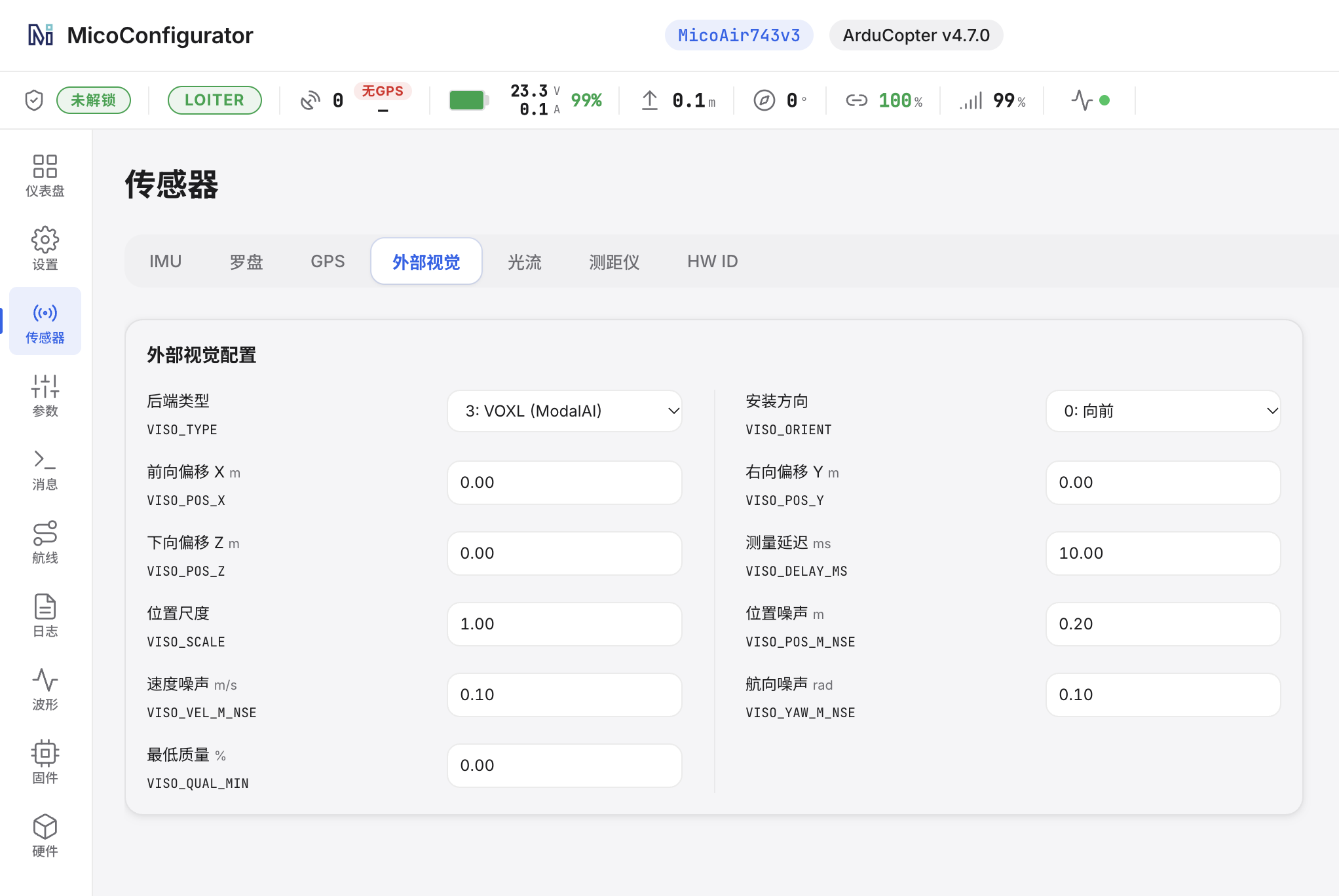This screenshot has width=1339, height=896.
Task: Click the green battery icon
Action: click(469, 100)
